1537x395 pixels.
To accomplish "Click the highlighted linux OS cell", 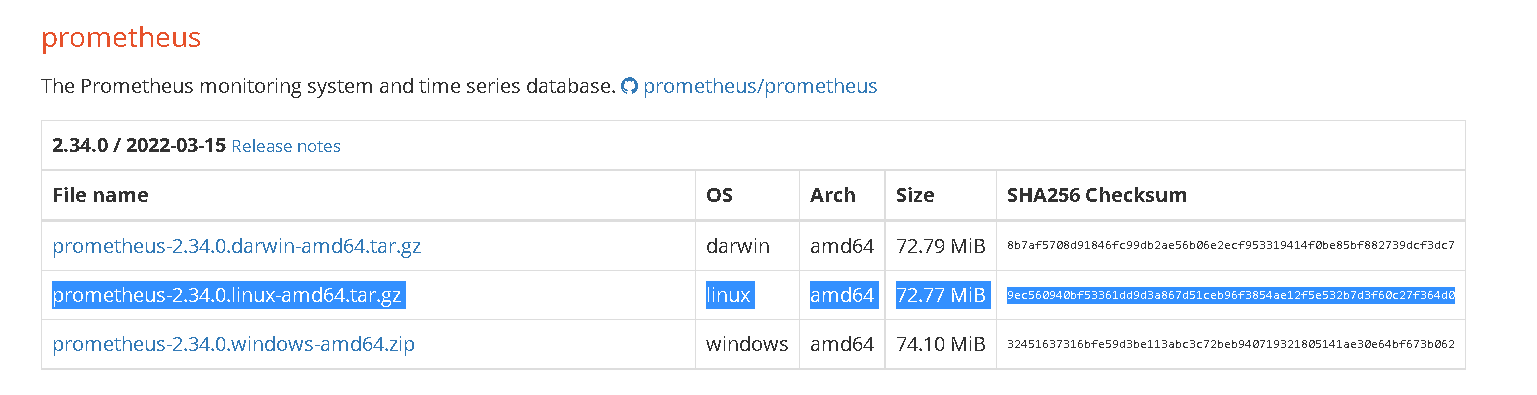I will point(729,295).
